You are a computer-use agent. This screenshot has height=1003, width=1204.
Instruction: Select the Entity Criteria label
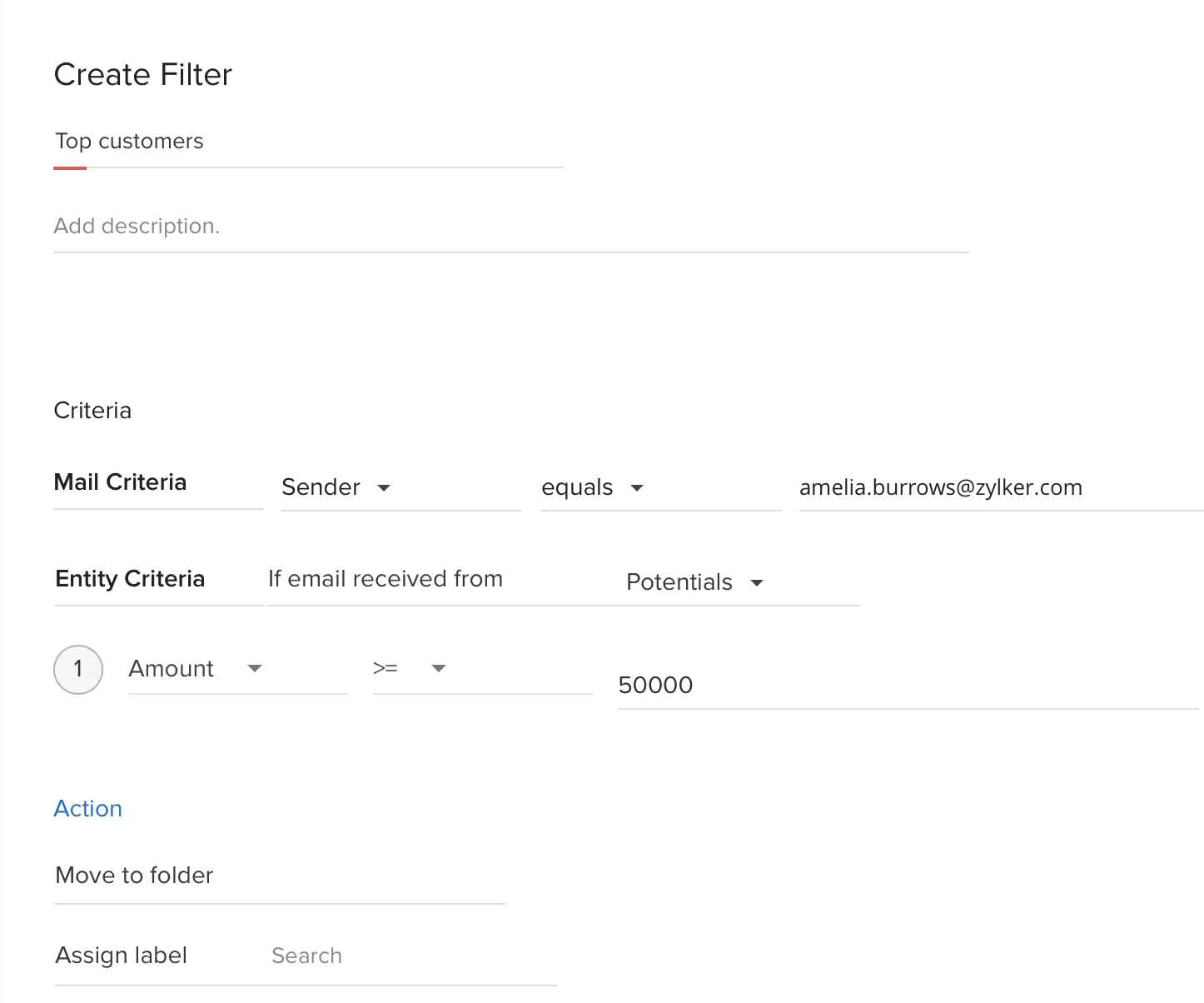point(130,579)
